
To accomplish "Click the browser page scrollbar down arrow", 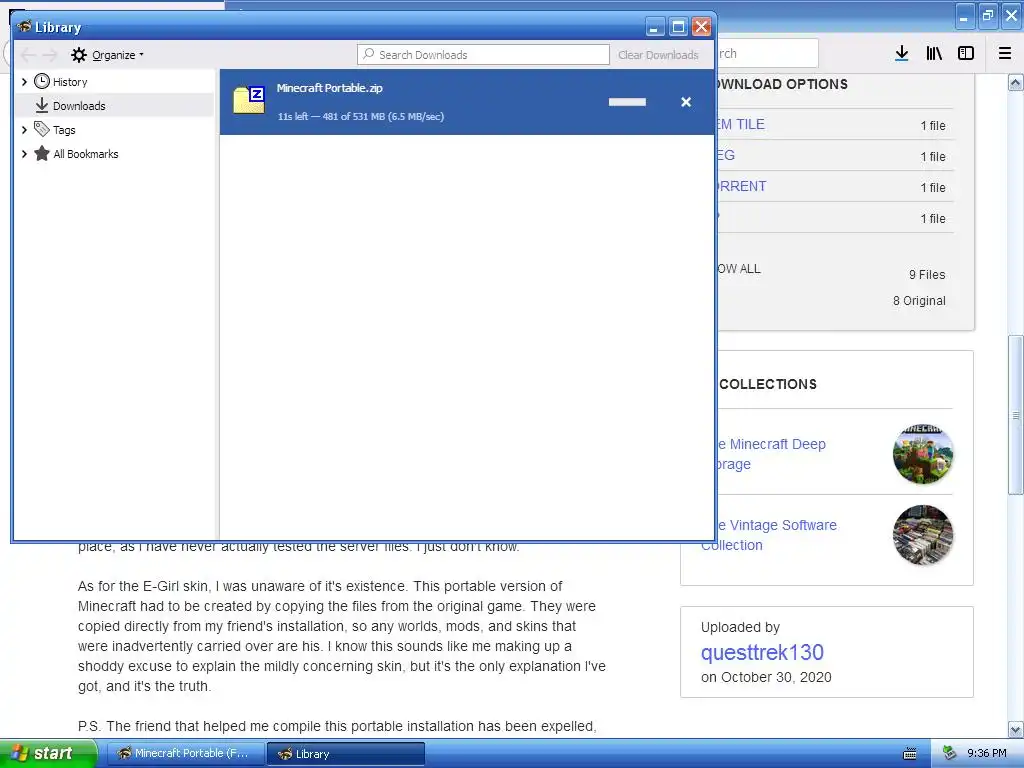I will pos(1015,729).
